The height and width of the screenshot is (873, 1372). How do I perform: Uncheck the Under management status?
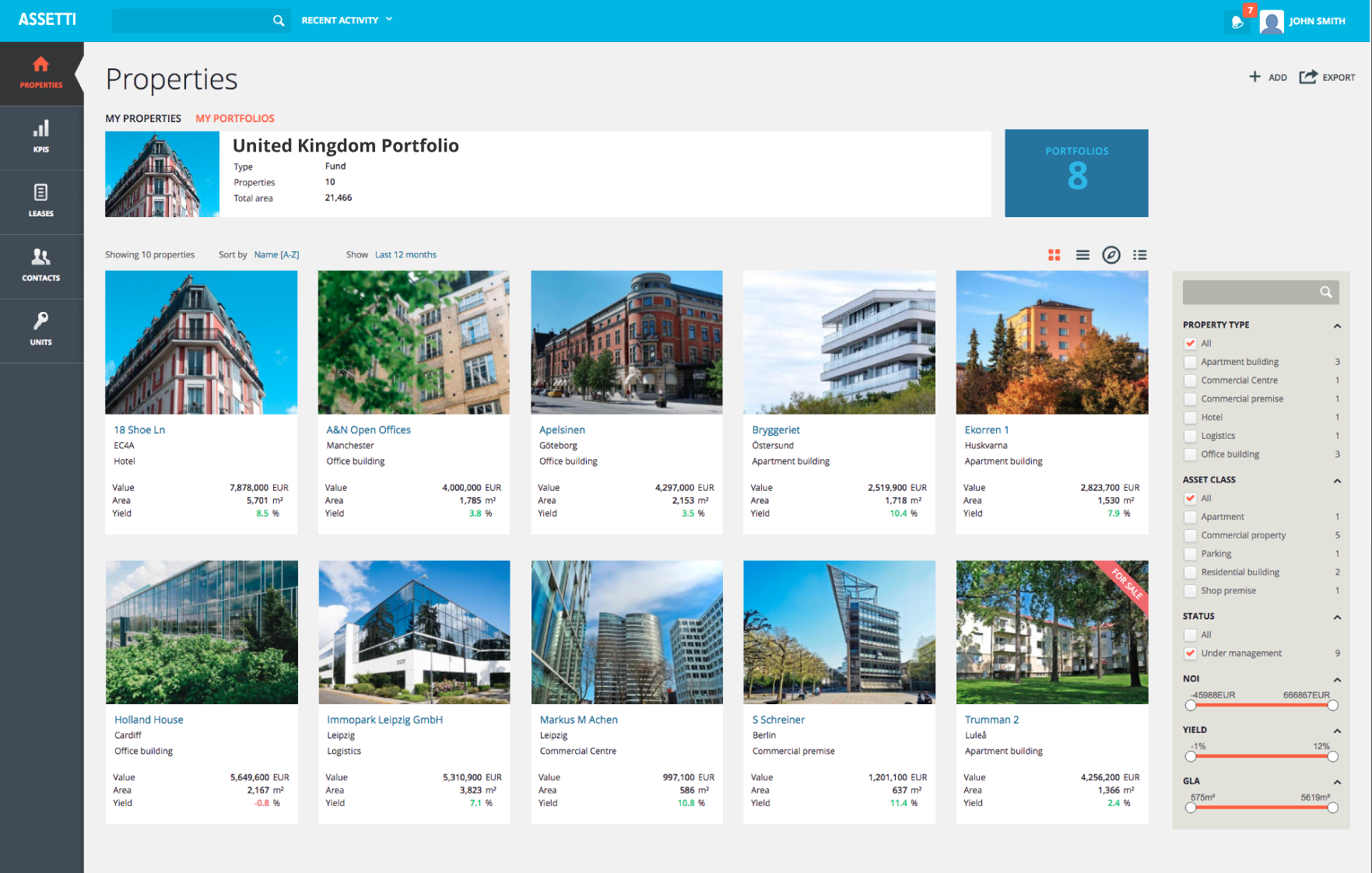1190,654
